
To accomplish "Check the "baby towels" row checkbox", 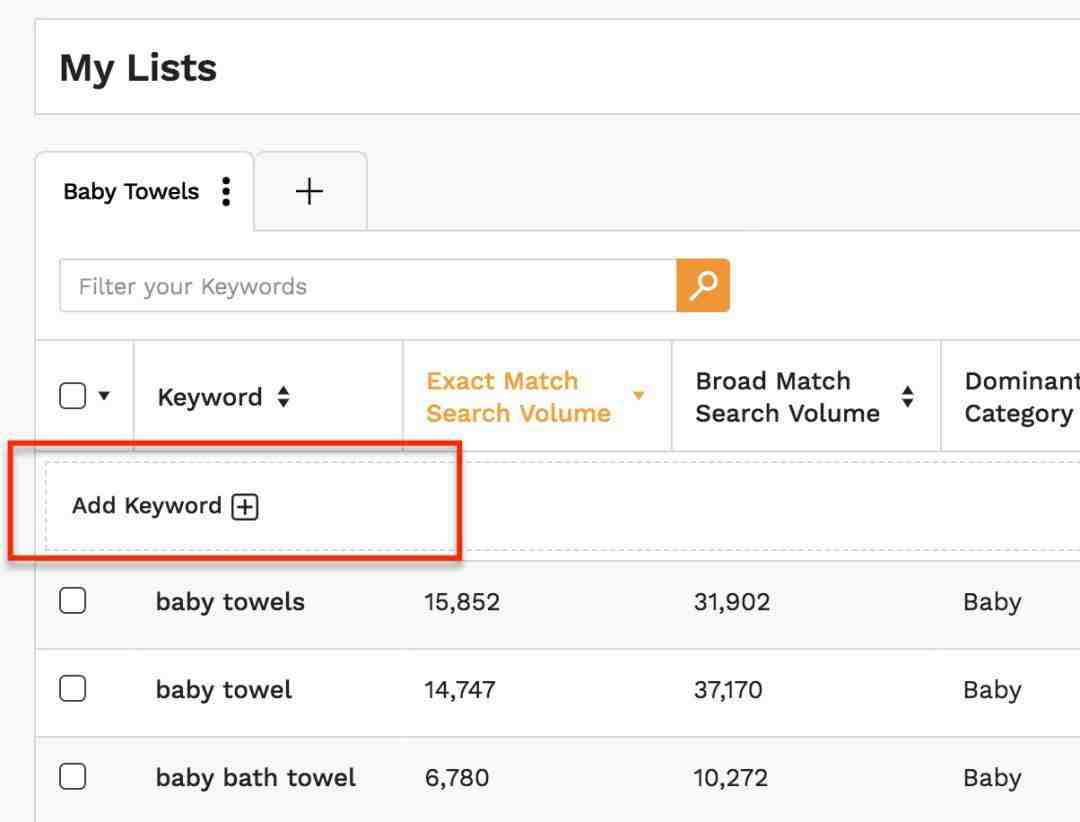I will click(73, 601).
